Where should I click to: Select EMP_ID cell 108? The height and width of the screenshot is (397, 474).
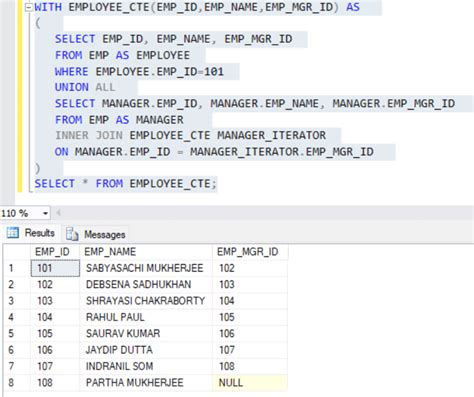tap(55, 382)
